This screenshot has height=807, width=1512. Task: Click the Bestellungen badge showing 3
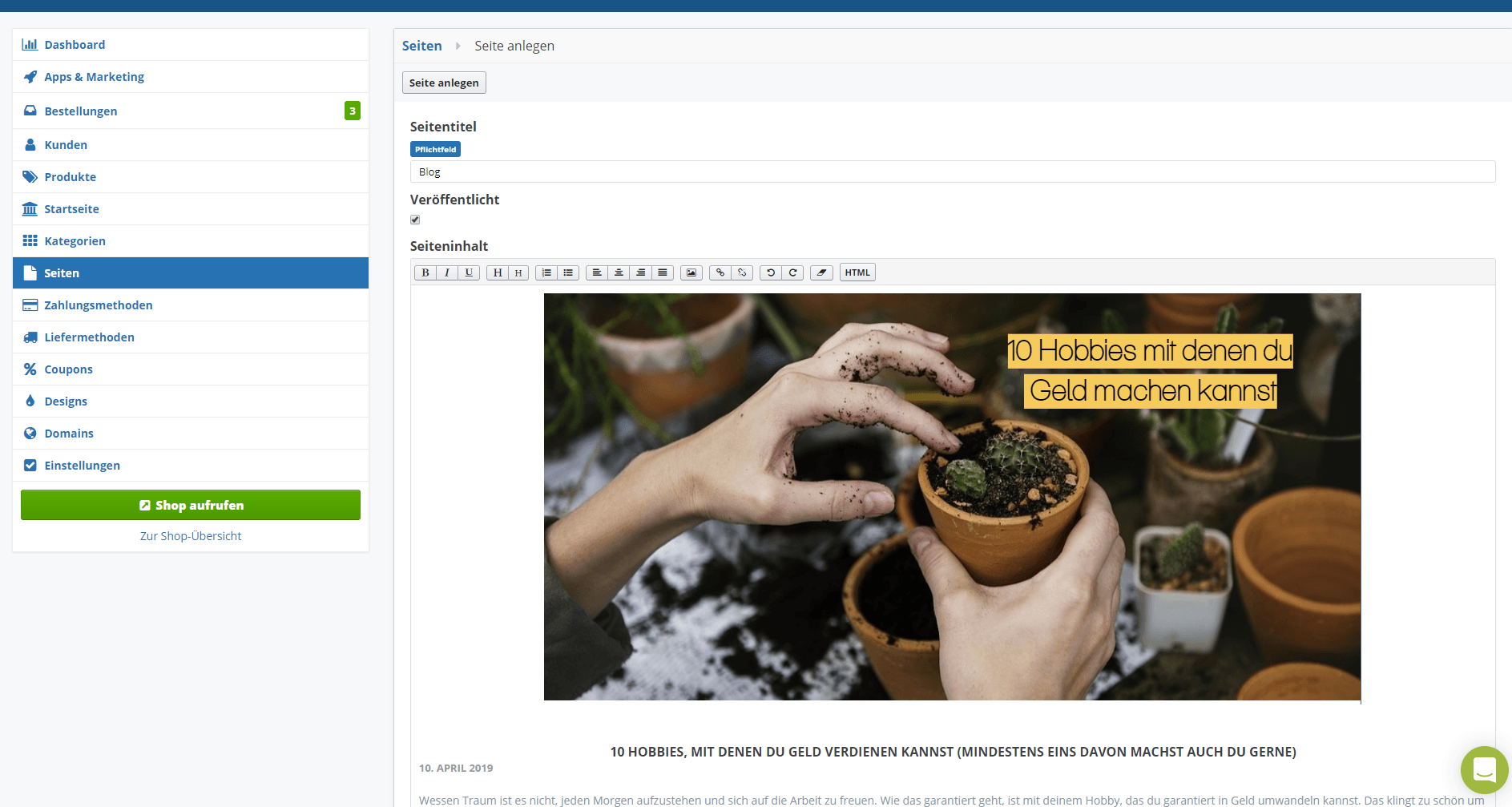353,111
